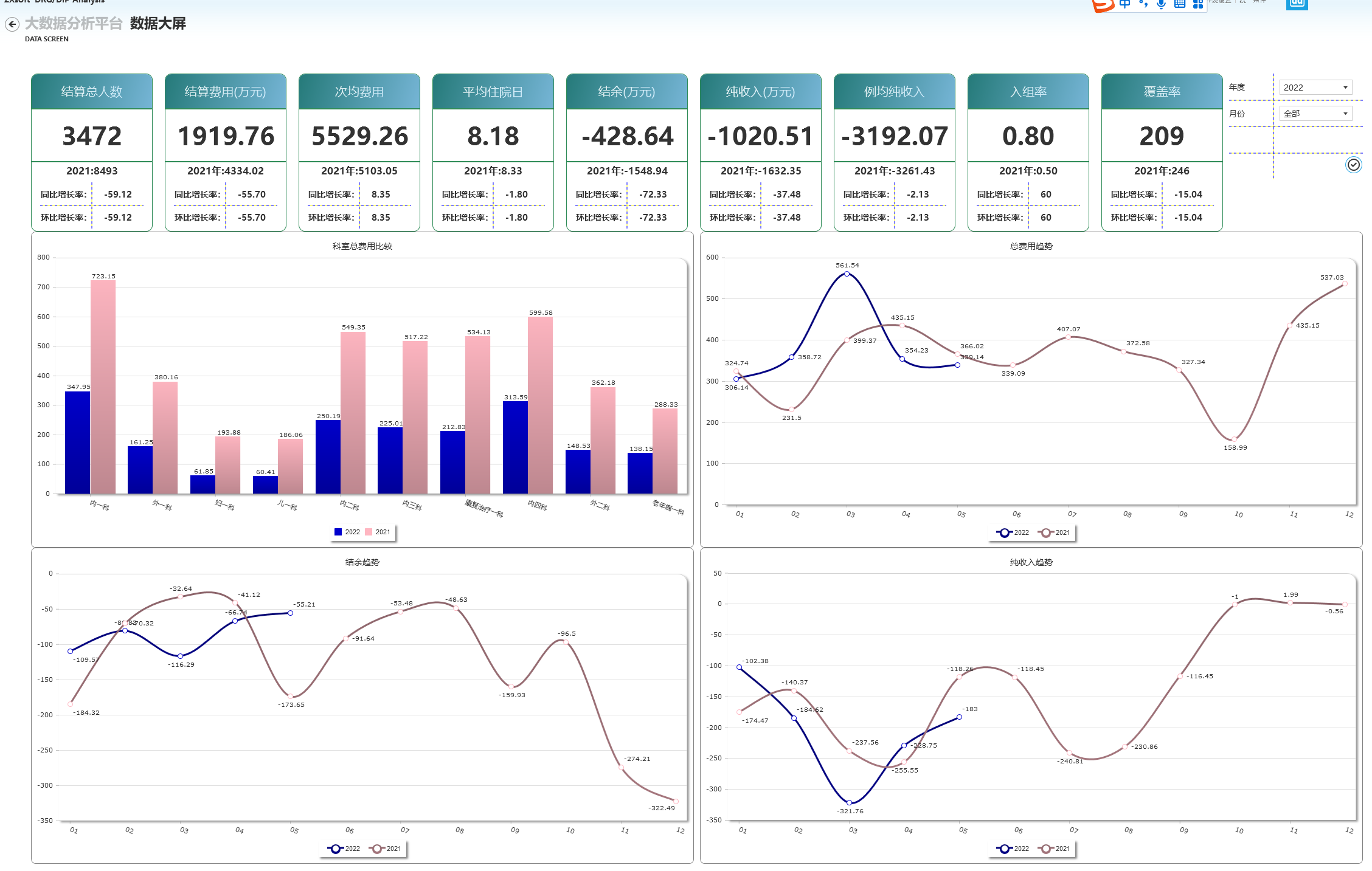Click the -428.64 balance value

pos(627,136)
